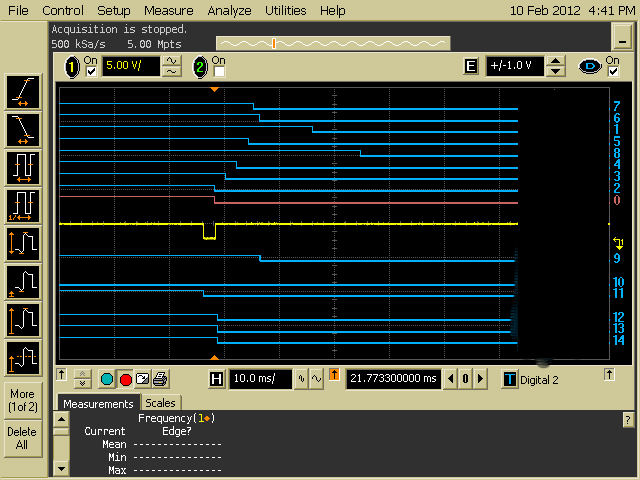
Task: Click the up-arrow icon right of Digital 2
Action: pyautogui.click(x=609, y=375)
